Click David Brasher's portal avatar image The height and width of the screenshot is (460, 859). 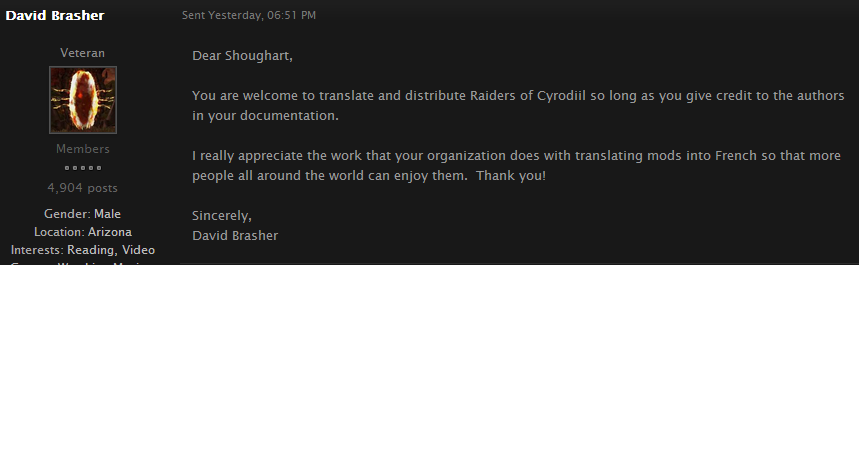point(83,100)
